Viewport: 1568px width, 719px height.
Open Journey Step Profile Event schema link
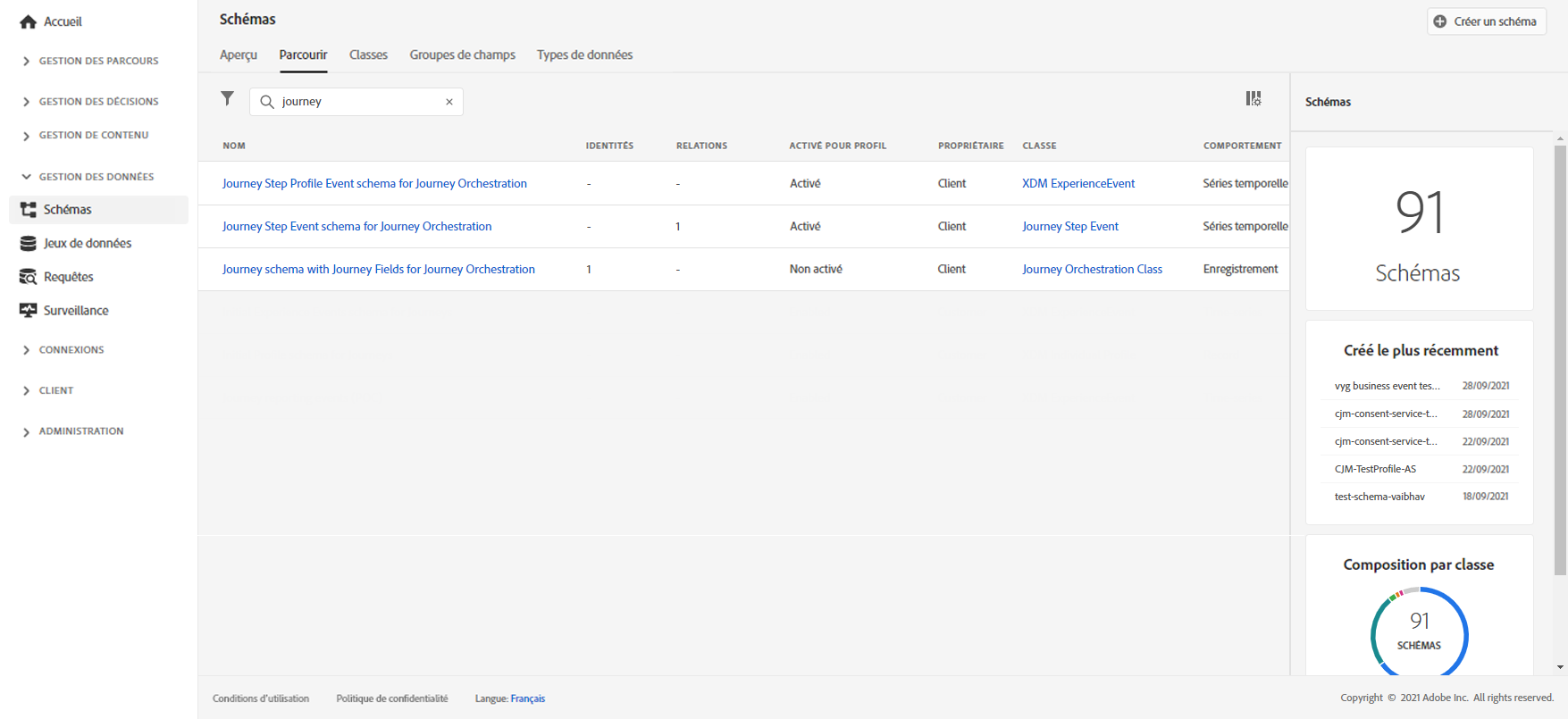[374, 184]
